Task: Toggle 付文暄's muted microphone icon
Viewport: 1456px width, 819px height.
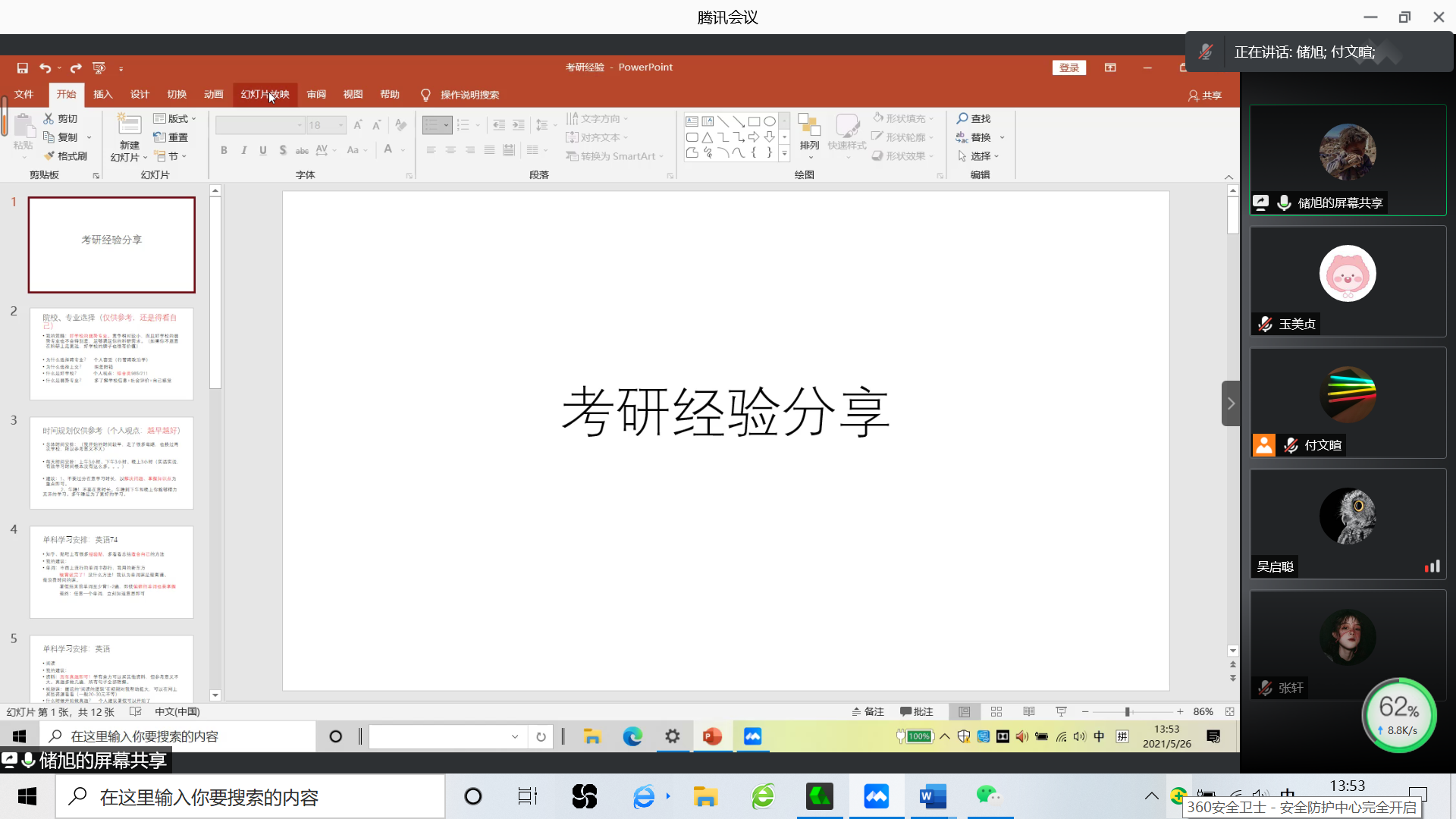Action: (x=1291, y=446)
